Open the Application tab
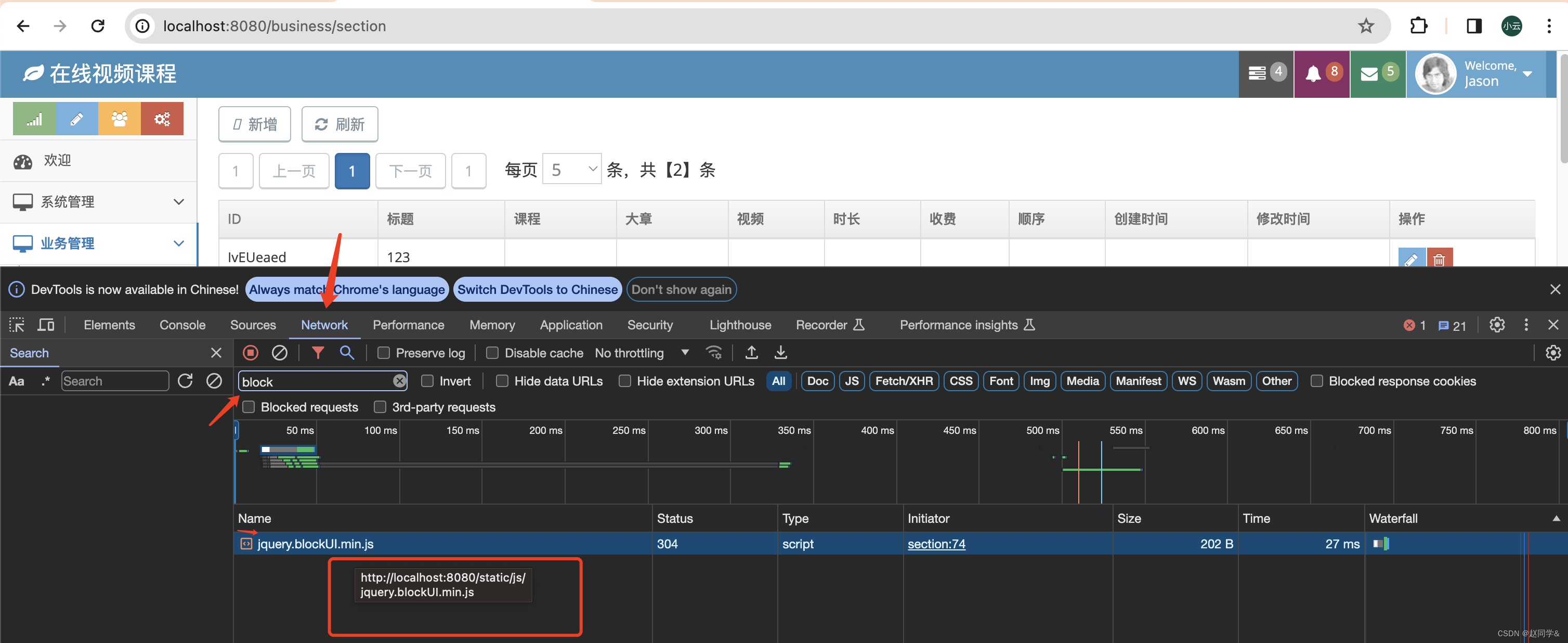This screenshot has width=1568, height=643. (x=570, y=325)
